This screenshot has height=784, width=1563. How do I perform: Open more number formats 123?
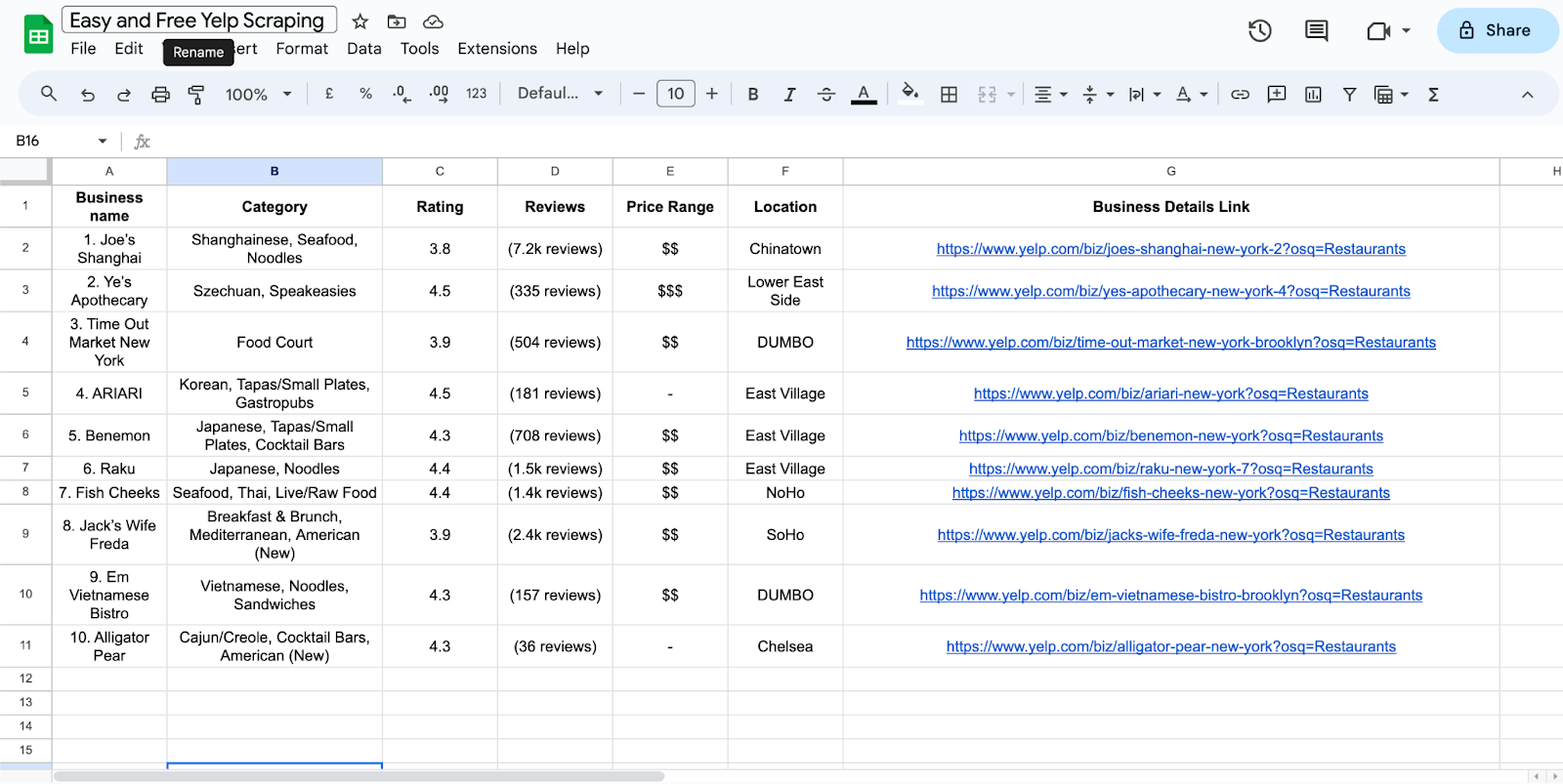pyautogui.click(x=476, y=94)
